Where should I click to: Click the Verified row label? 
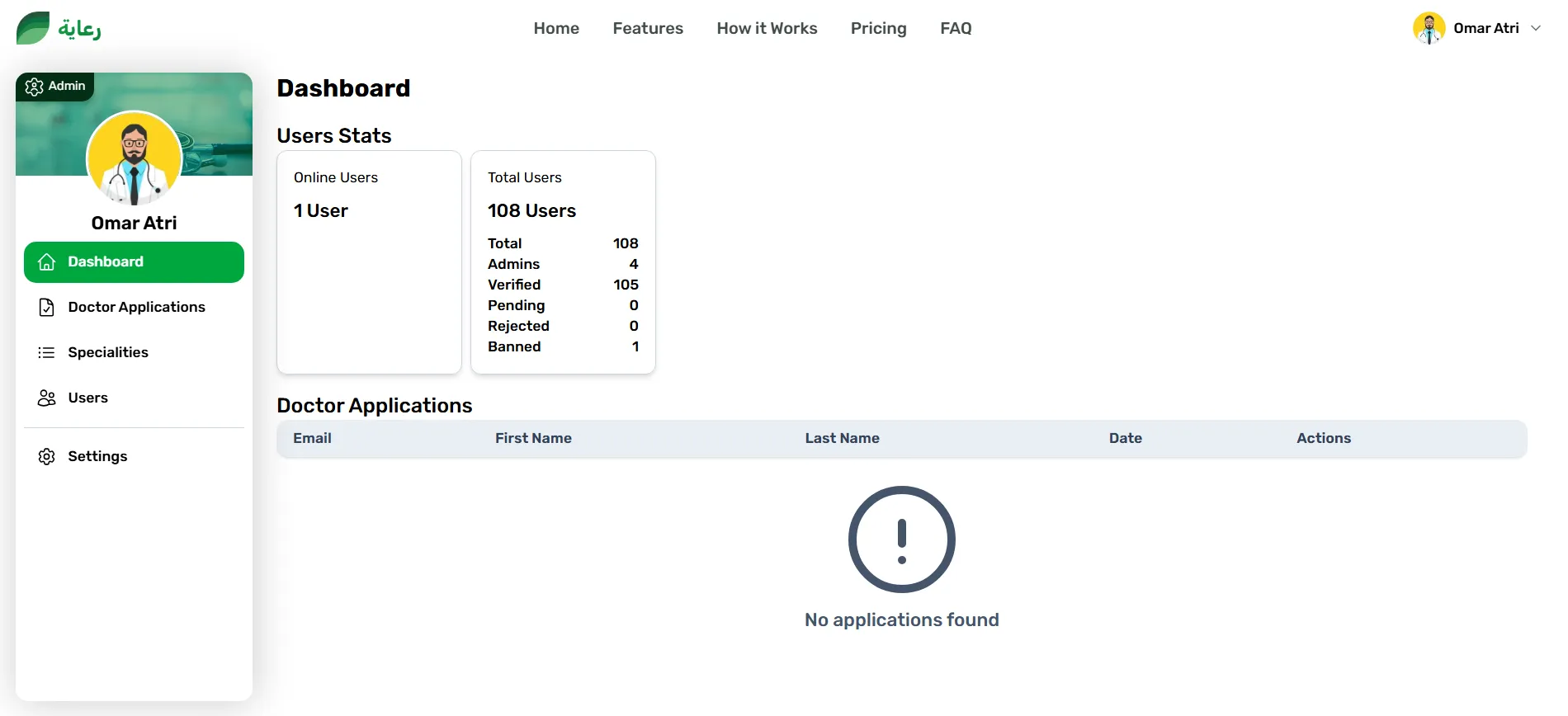(514, 285)
